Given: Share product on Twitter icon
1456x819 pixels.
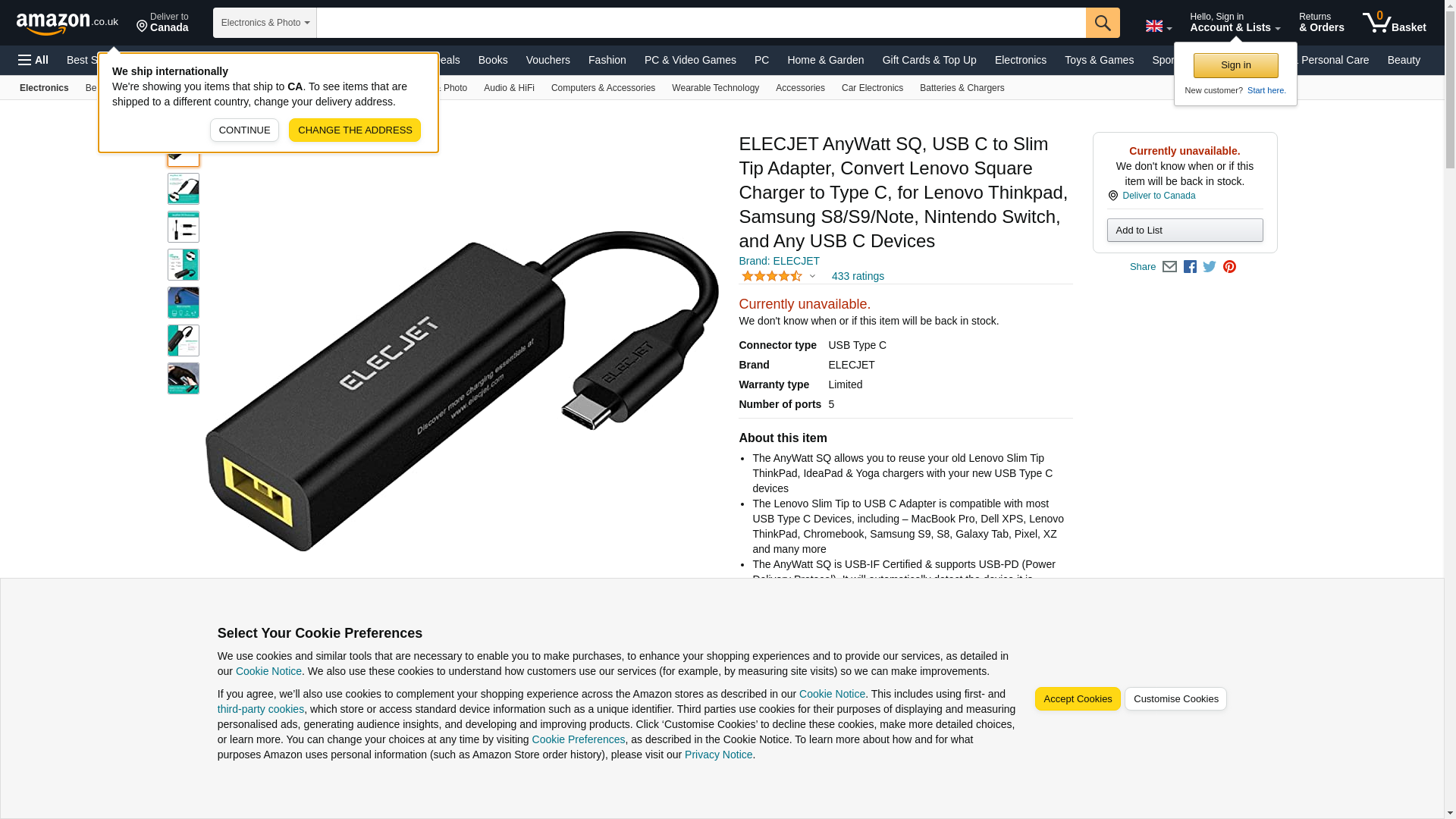Looking at the screenshot, I should pos(1210,267).
